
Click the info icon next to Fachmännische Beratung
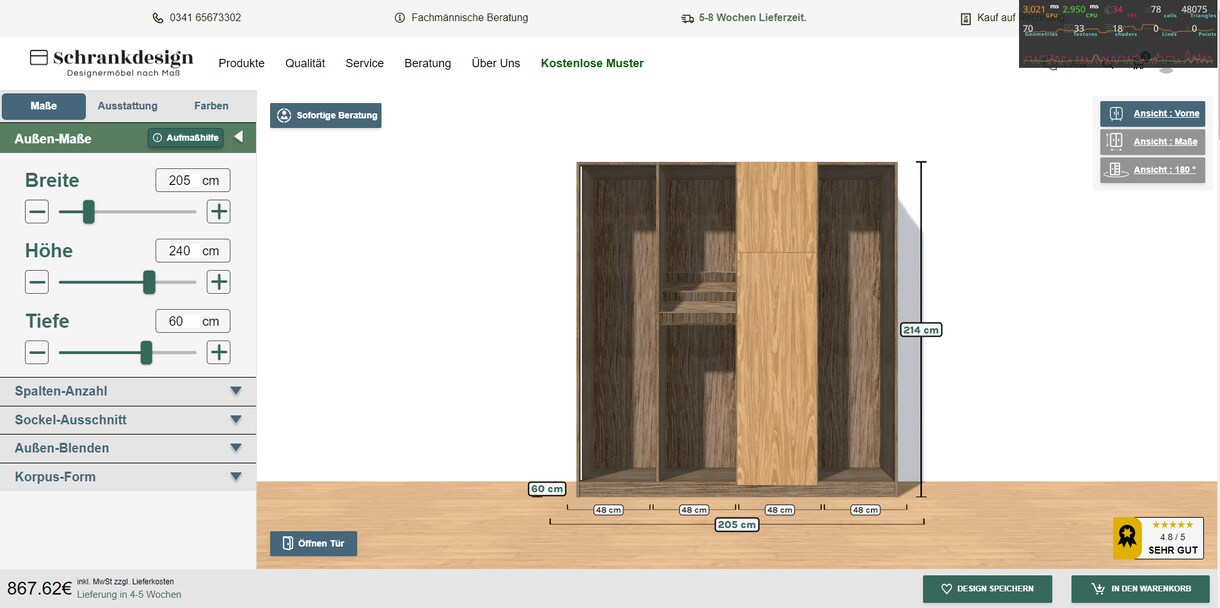pyautogui.click(x=400, y=18)
